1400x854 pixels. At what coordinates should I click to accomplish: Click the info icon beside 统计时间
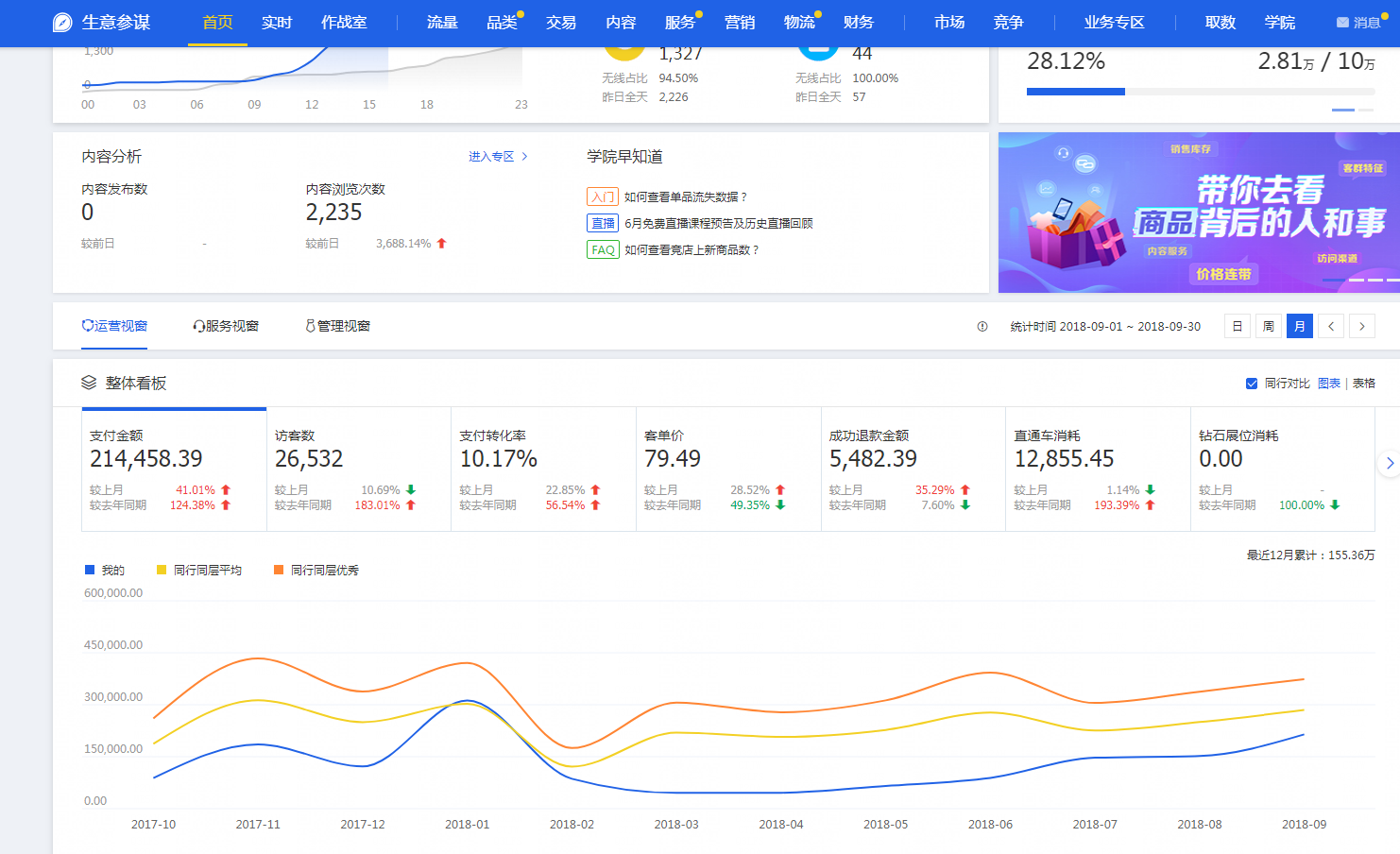click(x=982, y=327)
